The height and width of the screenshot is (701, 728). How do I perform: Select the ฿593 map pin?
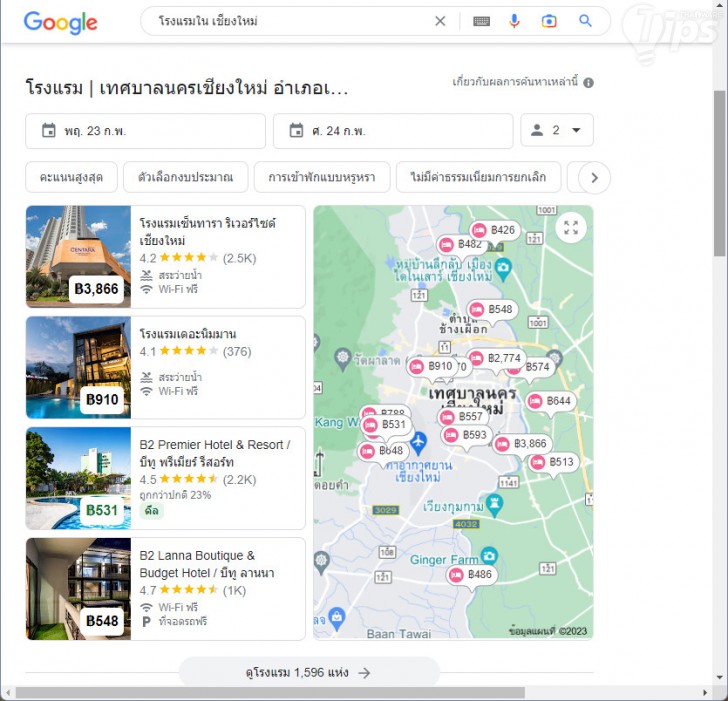pyautogui.click(x=466, y=435)
